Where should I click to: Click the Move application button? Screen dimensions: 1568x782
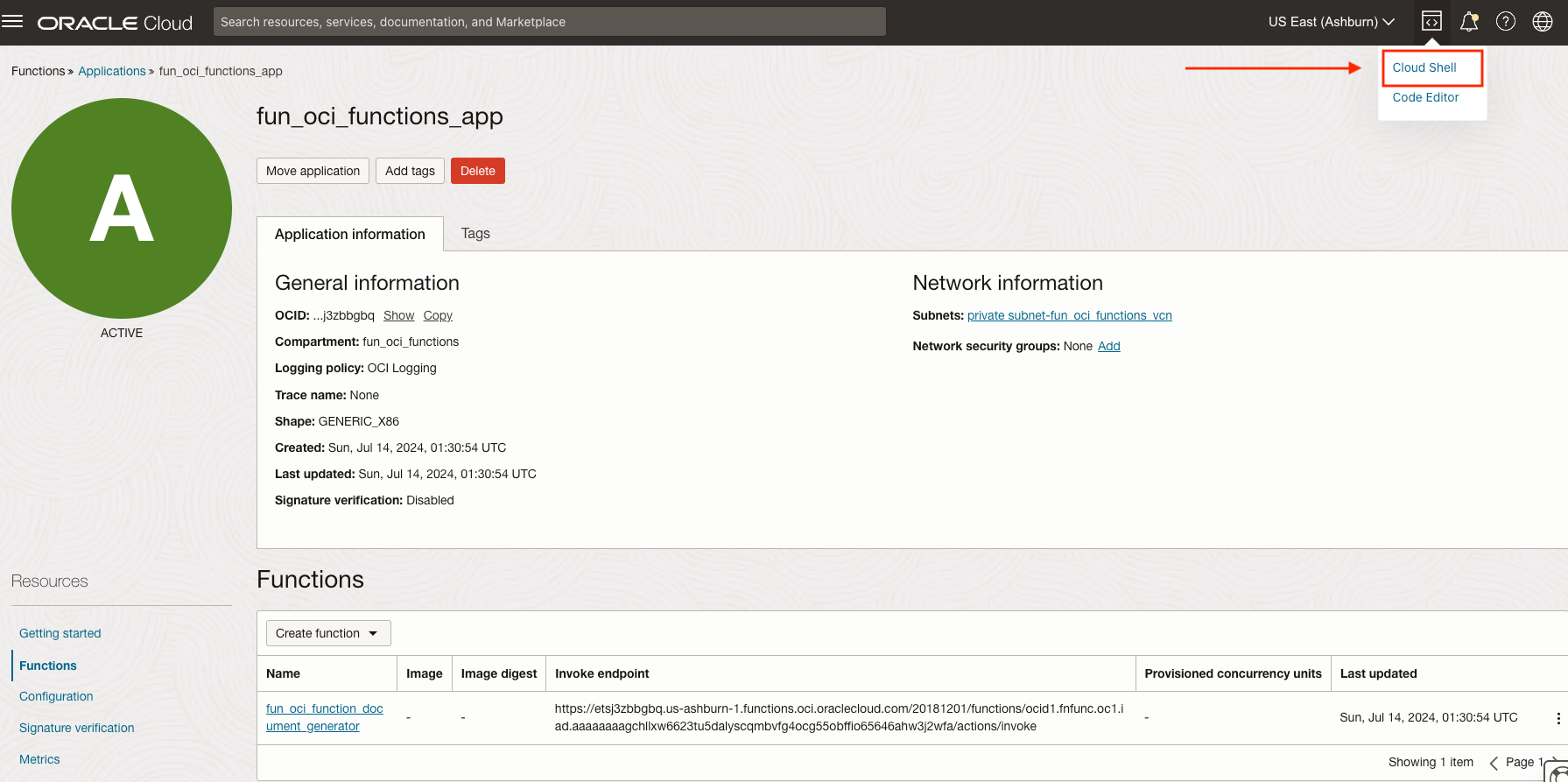[313, 171]
